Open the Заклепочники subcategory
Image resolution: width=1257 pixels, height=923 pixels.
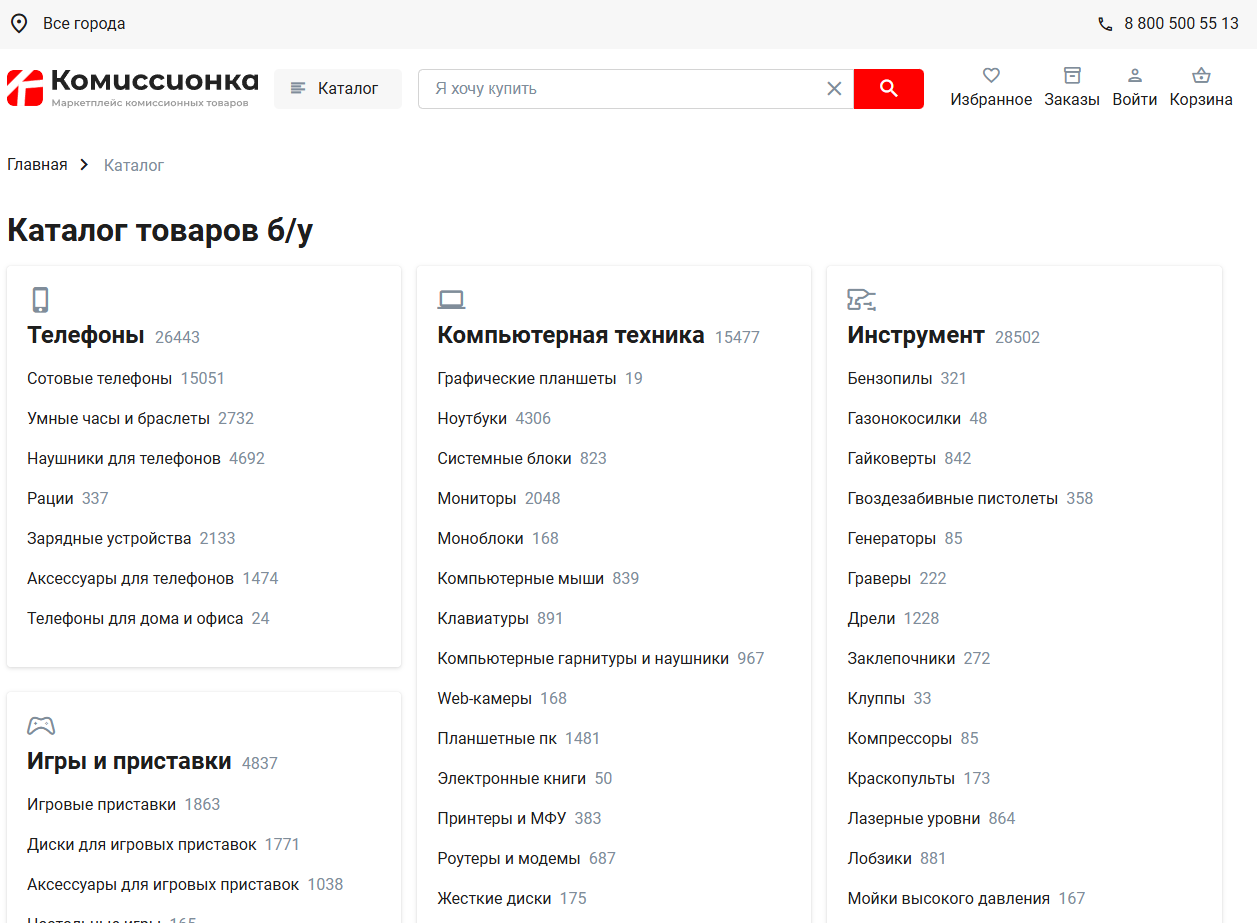pos(901,658)
